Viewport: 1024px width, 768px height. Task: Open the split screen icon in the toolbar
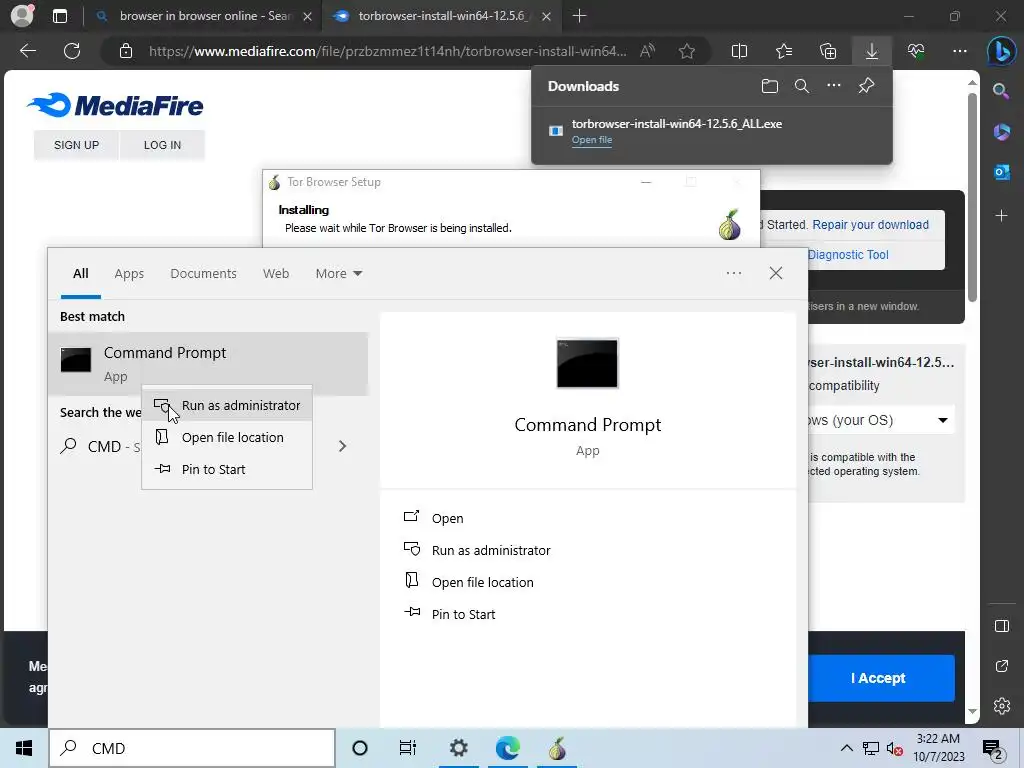pyautogui.click(x=739, y=51)
